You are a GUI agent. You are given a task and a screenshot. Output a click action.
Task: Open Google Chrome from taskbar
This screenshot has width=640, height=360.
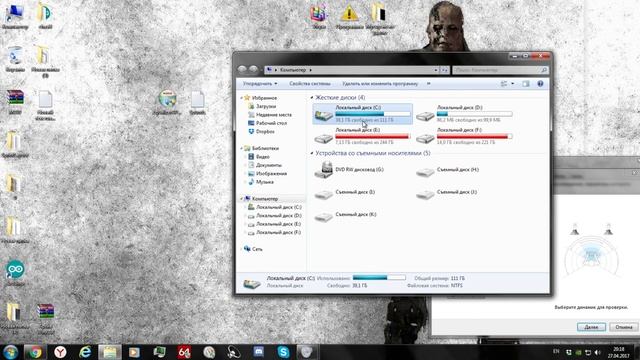coord(35,352)
